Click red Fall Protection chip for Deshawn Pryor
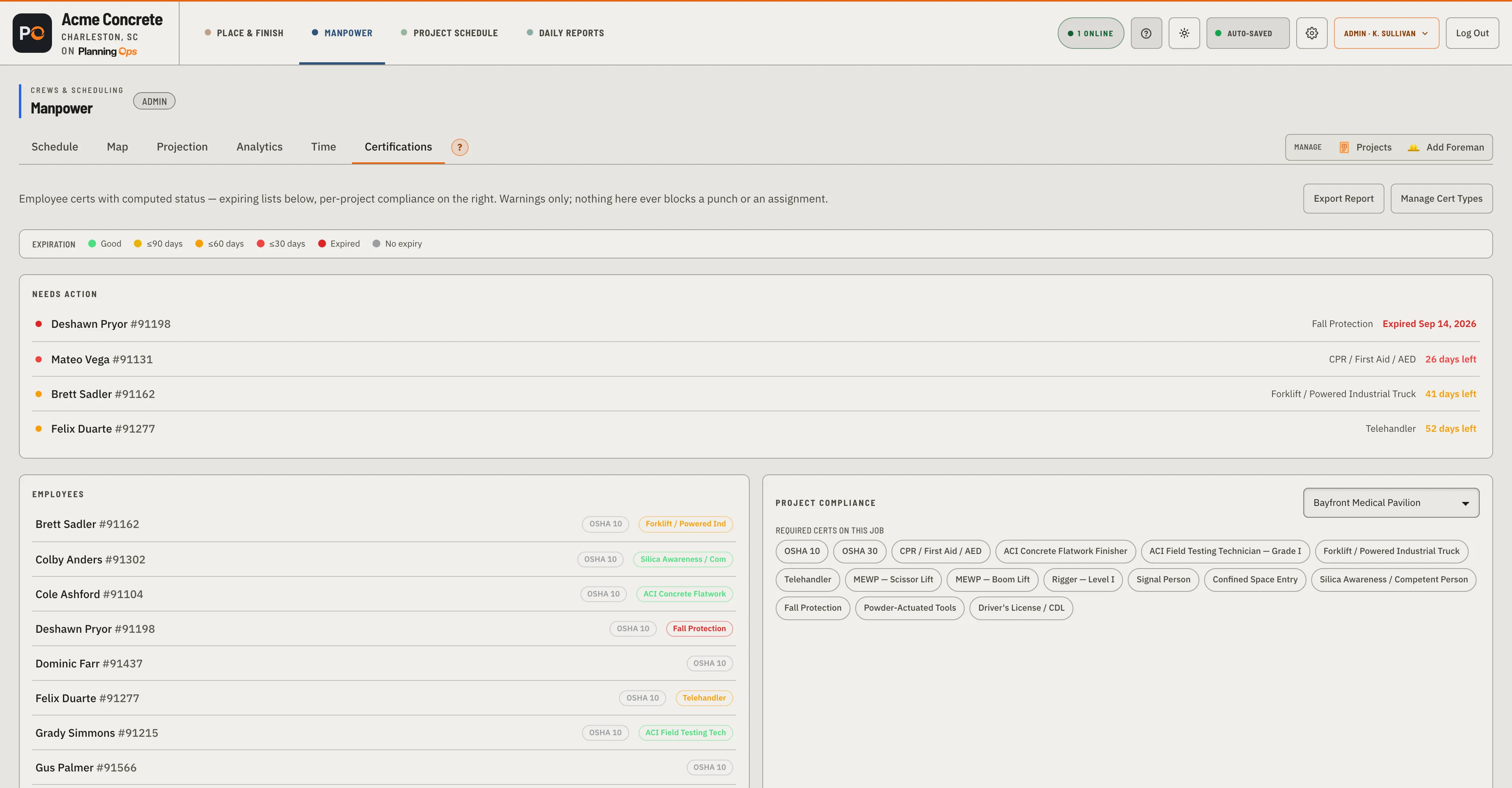The image size is (1512, 788). [699, 629]
